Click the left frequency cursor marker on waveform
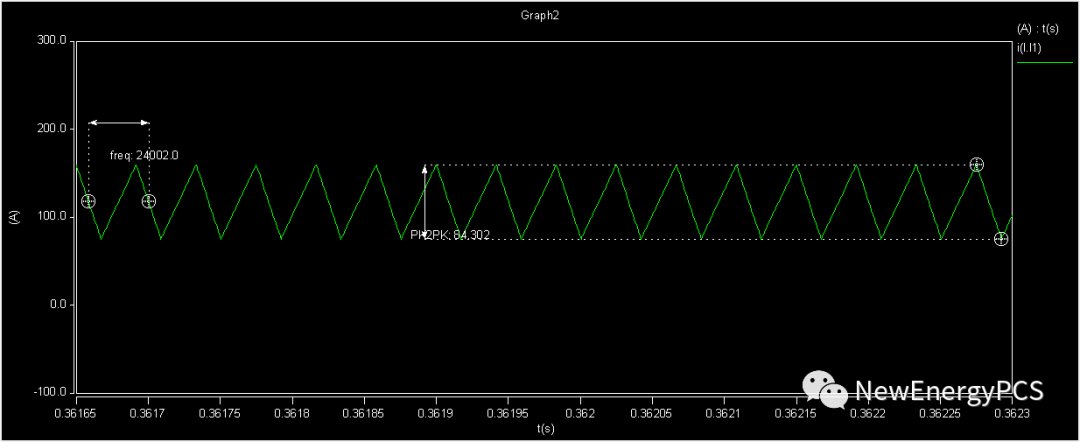Viewport: 1080px width, 442px height. (88, 201)
